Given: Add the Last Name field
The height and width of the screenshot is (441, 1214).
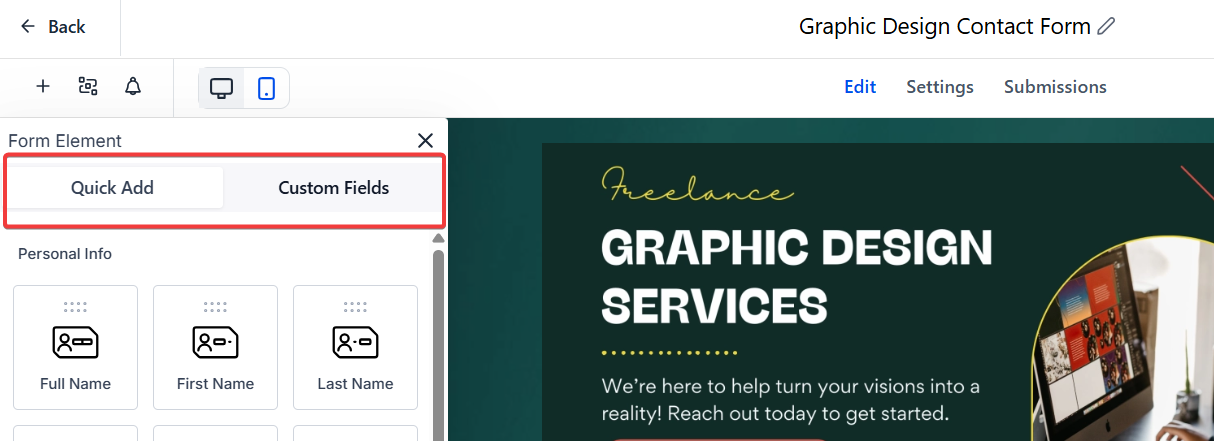Looking at the screenshot, I should [355, 347].
